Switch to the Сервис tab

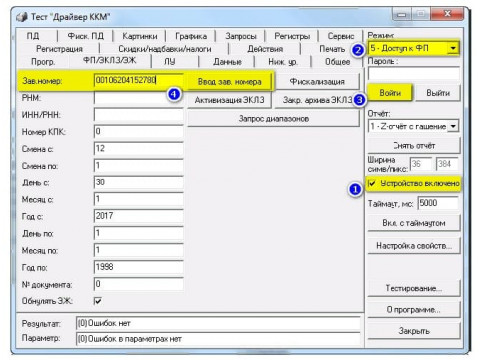coord(341,36)
